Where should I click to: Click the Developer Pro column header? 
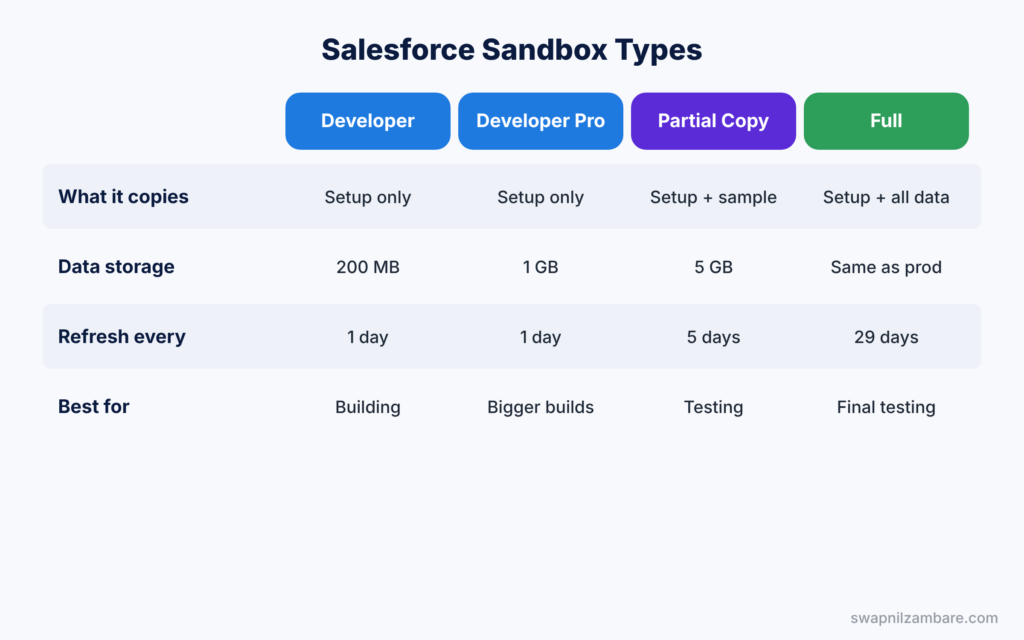pos(541,121)
